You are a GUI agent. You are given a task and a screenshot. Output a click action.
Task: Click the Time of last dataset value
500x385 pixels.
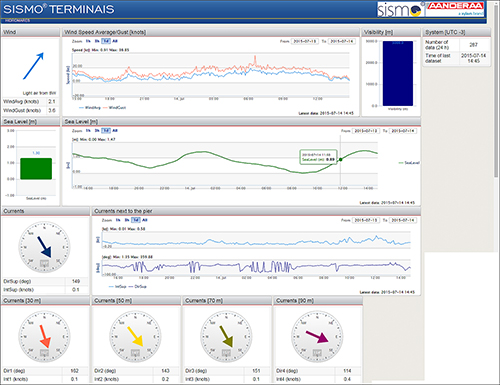pyautogui.click(x=473, y=58)
